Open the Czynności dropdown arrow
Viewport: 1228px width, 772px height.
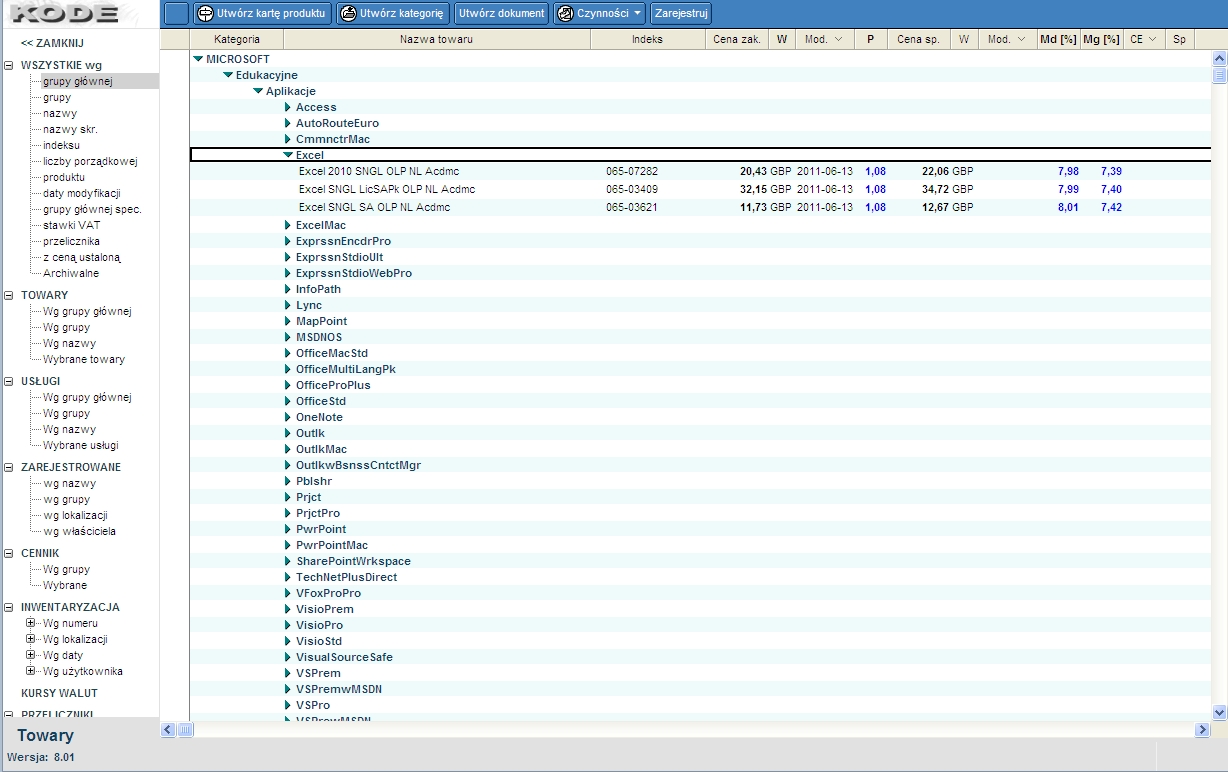click(638, 14)
